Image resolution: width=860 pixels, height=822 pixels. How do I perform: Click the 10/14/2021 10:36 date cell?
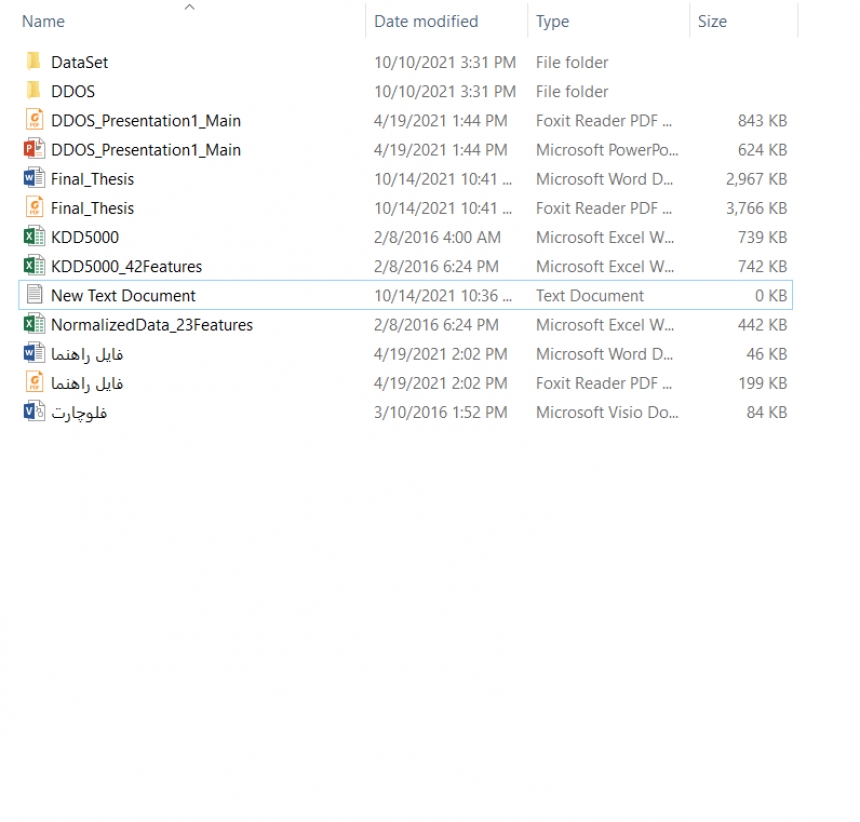(443, 296)
